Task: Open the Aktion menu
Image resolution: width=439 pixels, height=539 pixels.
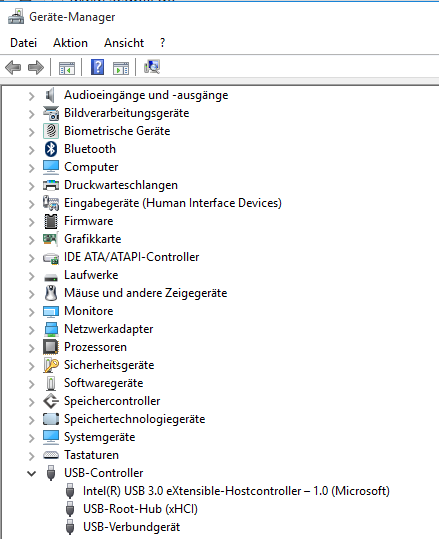Action: [x=70, y=43]
